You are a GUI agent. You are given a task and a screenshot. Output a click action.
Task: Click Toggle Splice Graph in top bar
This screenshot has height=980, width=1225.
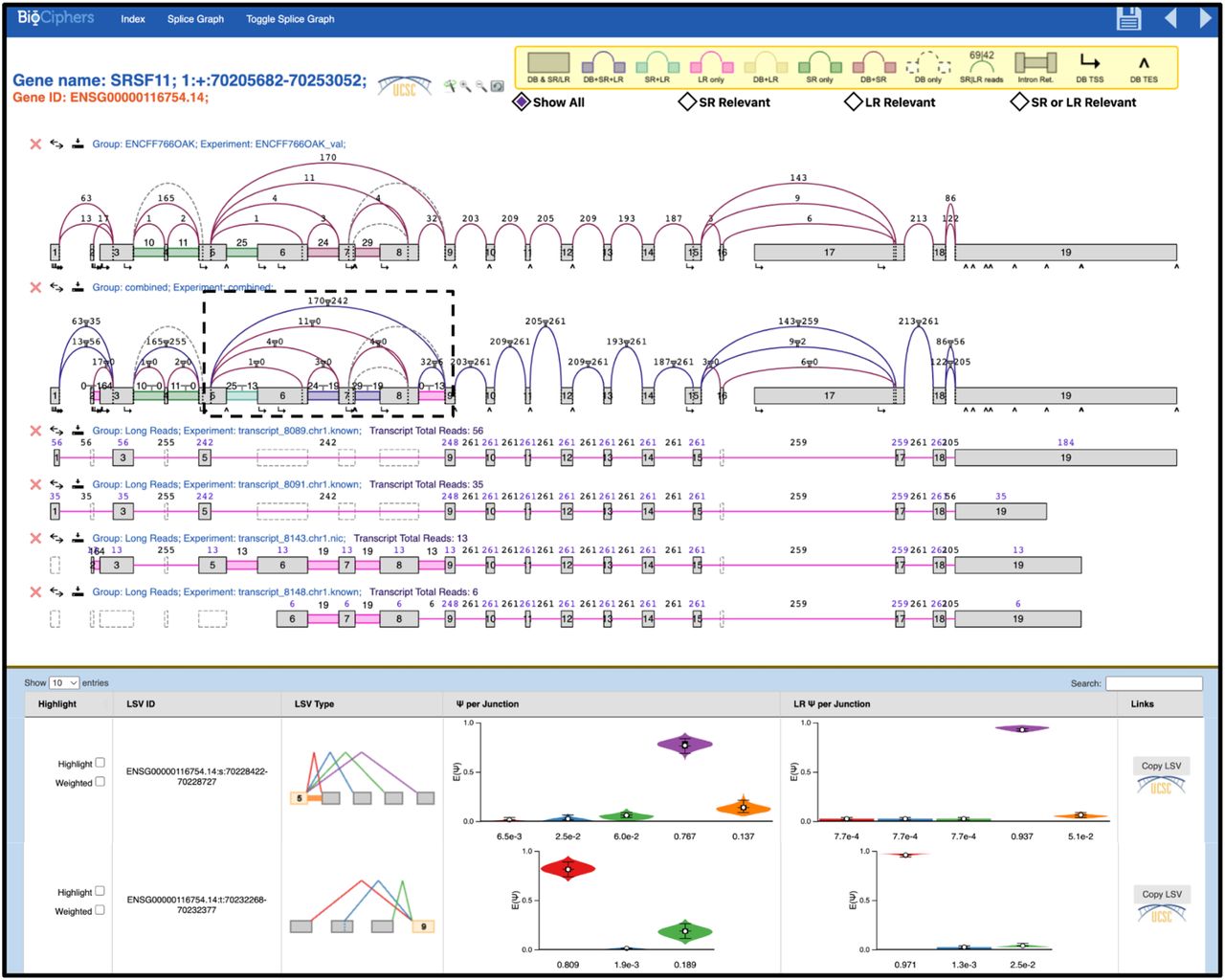click(x=290, y=19)
